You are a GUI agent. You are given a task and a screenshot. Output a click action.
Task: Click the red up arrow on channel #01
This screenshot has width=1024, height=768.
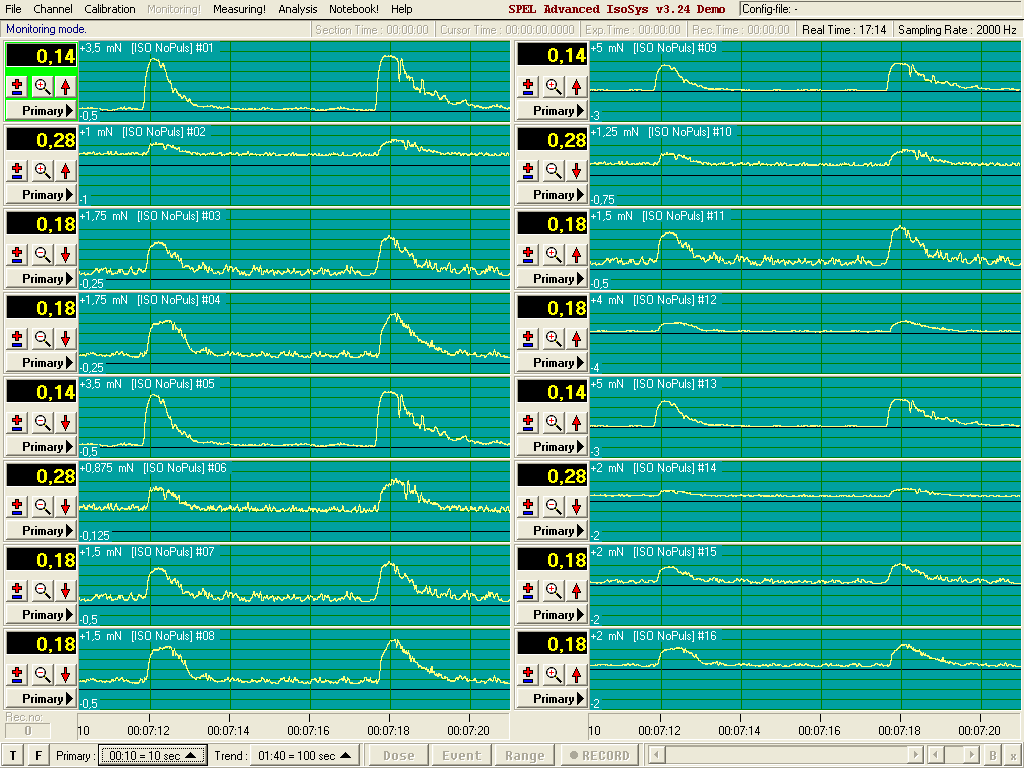click(x=65, y=86)
